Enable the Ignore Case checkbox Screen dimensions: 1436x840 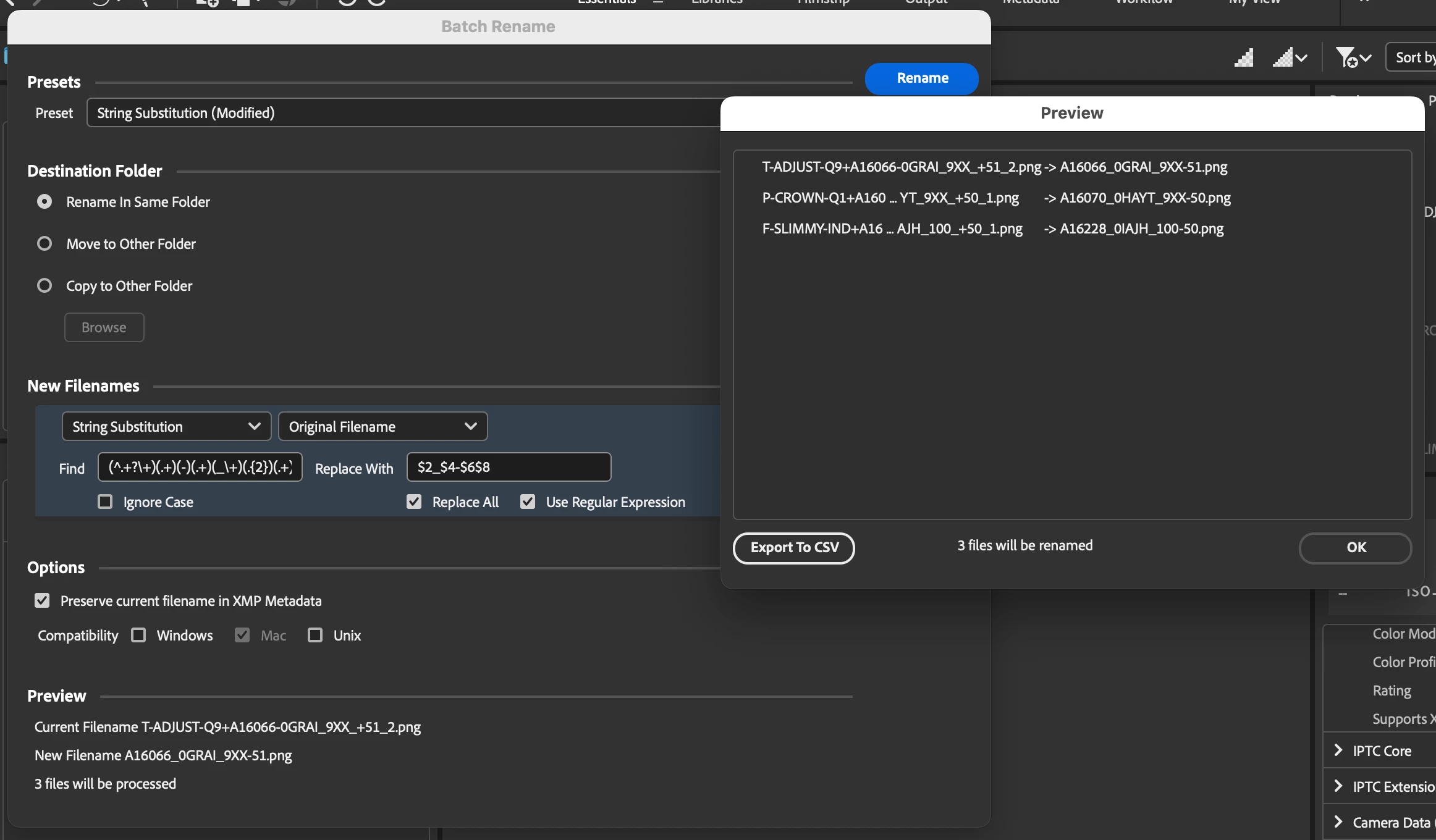(x=105, y=502)
